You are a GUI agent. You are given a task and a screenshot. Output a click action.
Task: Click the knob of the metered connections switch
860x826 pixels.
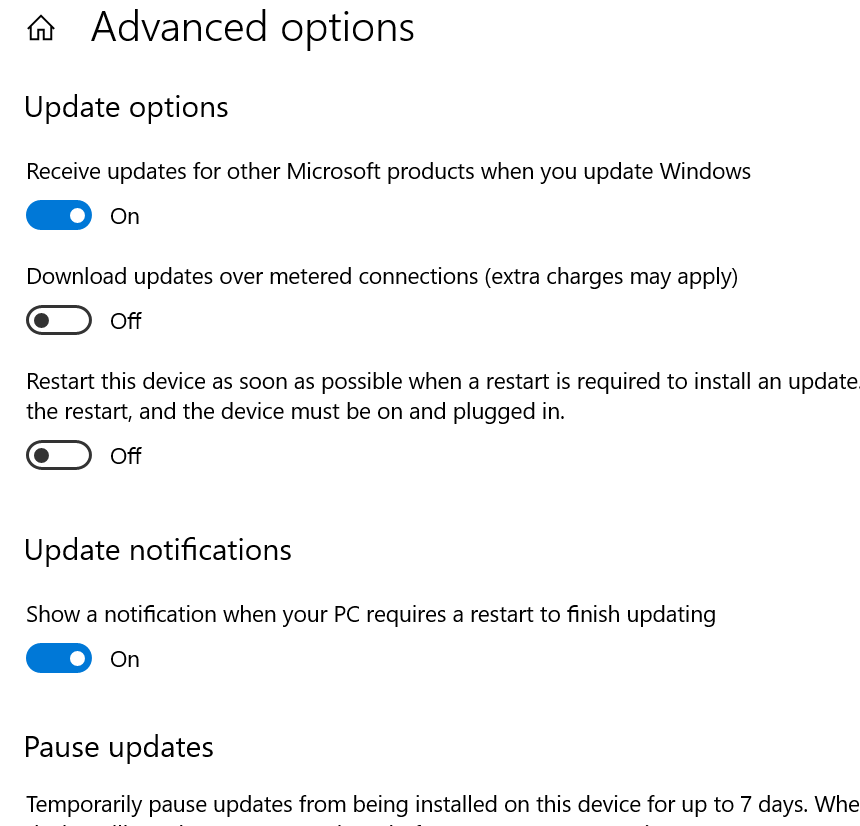[x=42, y=320]
